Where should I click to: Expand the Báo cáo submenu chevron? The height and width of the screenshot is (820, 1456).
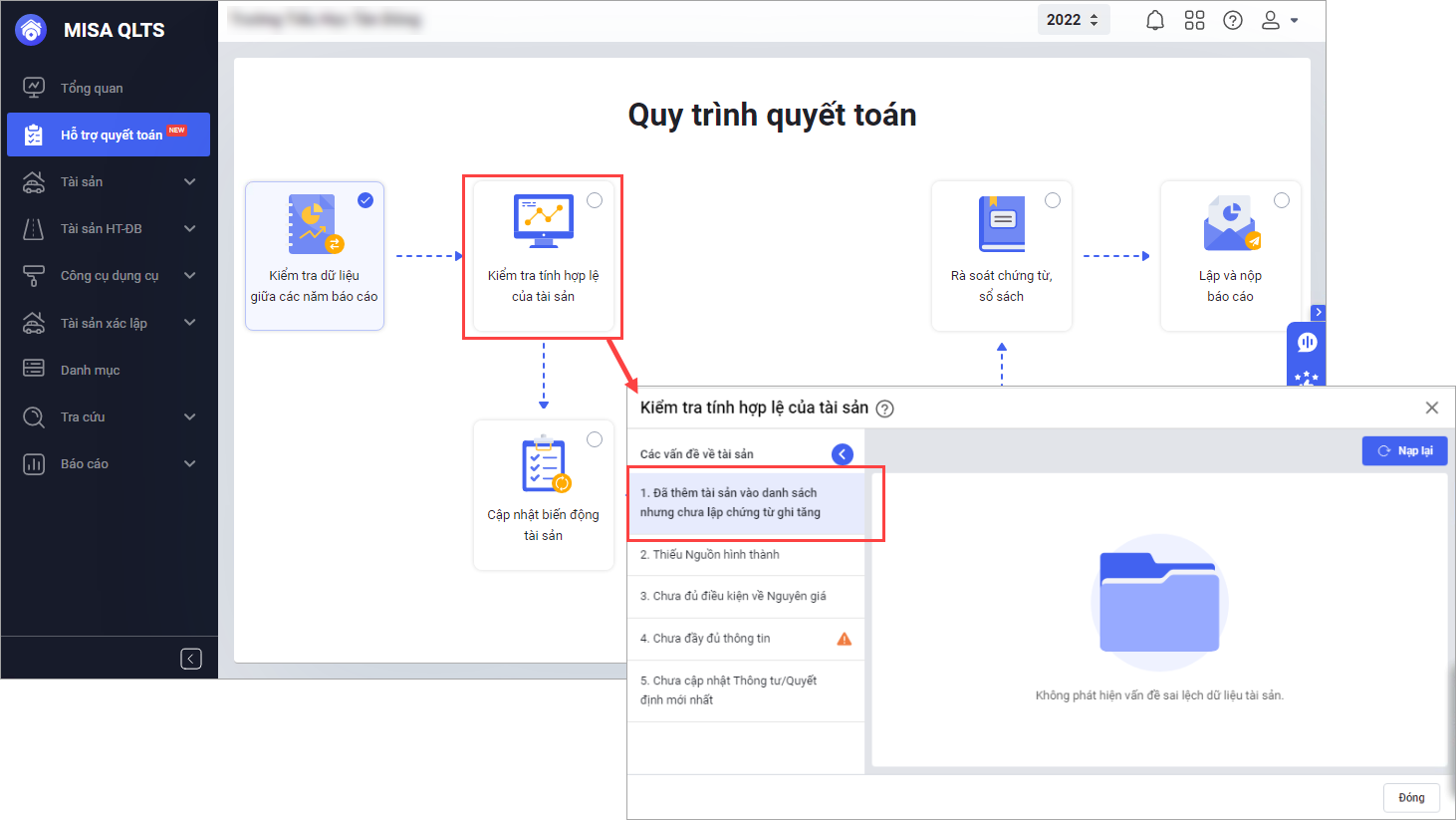190,463
